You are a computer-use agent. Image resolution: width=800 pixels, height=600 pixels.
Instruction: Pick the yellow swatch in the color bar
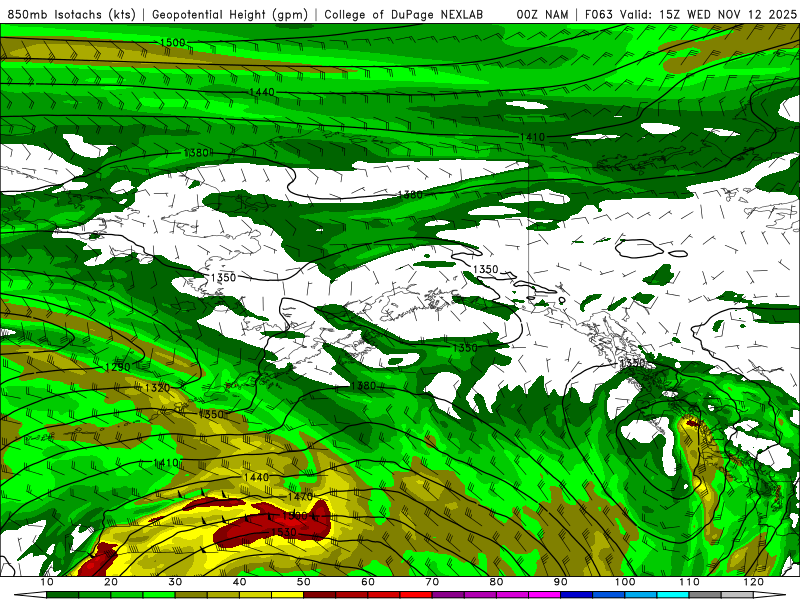[x=287, y=595]
